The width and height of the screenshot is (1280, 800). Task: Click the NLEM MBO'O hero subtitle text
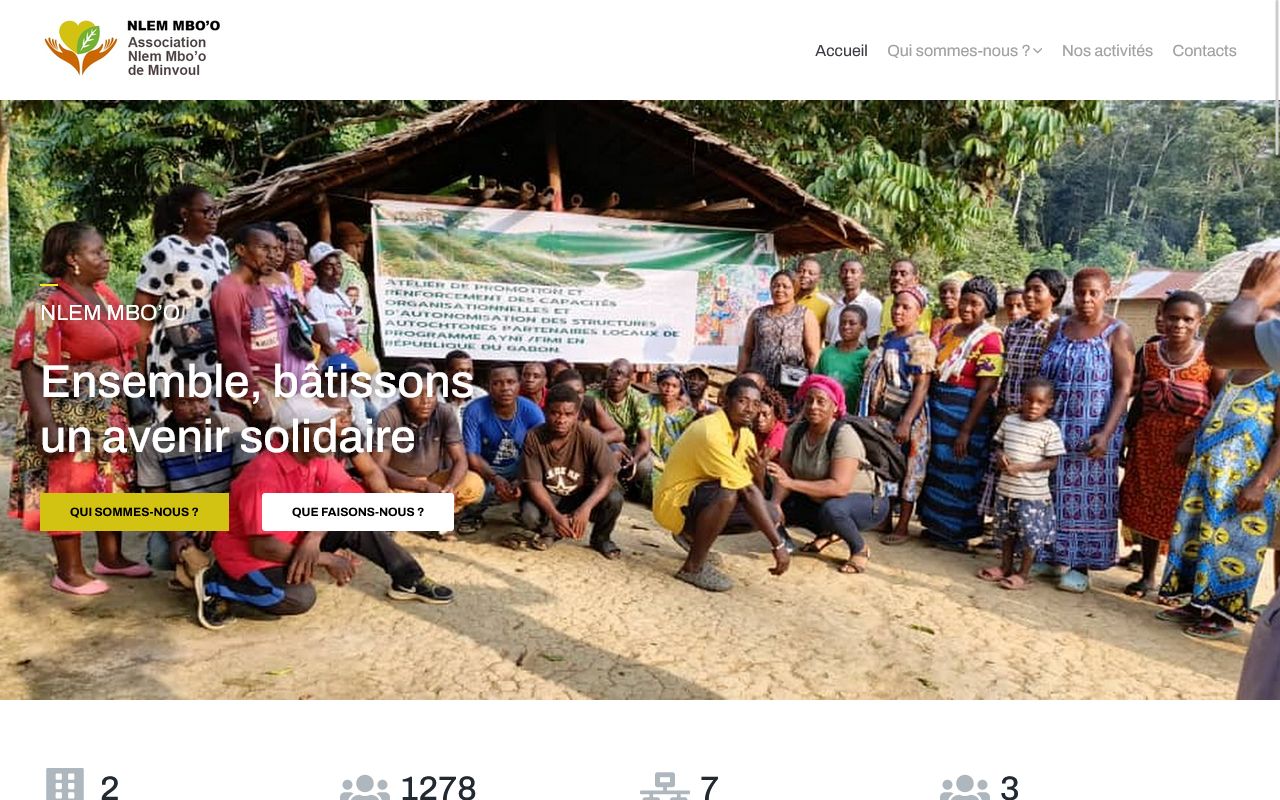pos(110,313)
